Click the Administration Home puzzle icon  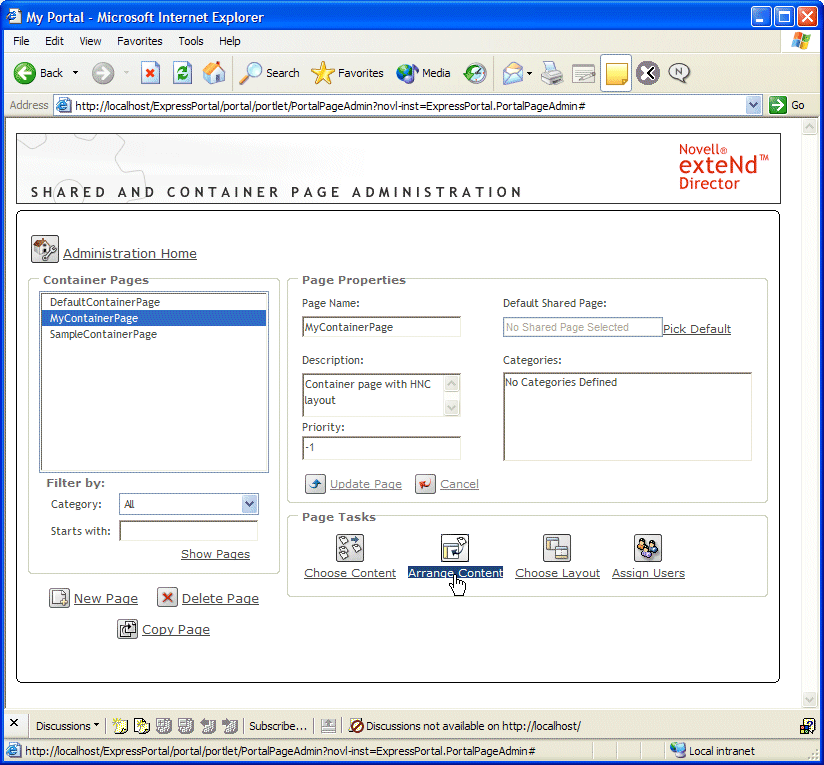pyautogui.click(x=44, y=248)
